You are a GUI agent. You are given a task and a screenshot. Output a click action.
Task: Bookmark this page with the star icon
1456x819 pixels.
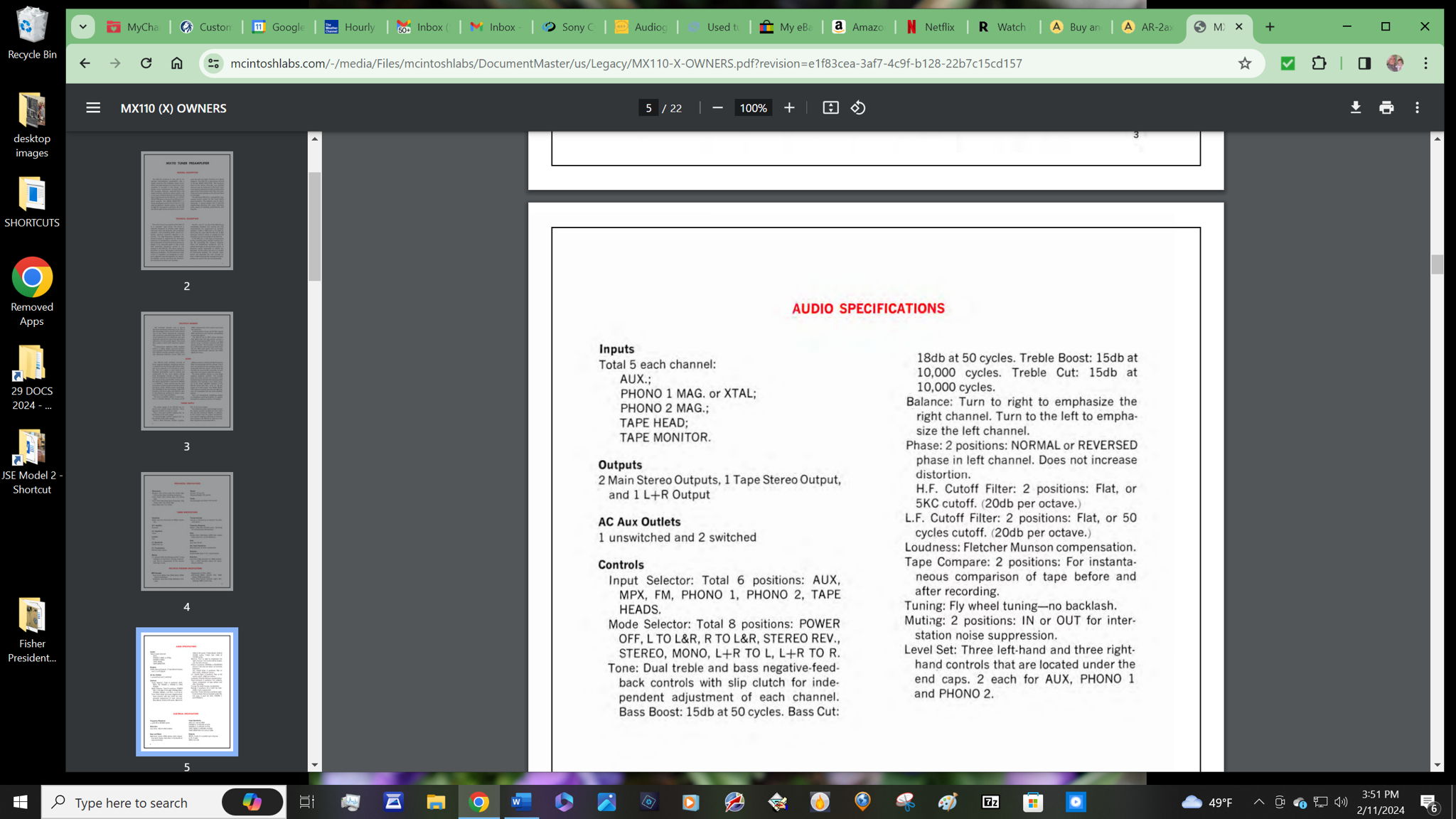point(1244,63)
